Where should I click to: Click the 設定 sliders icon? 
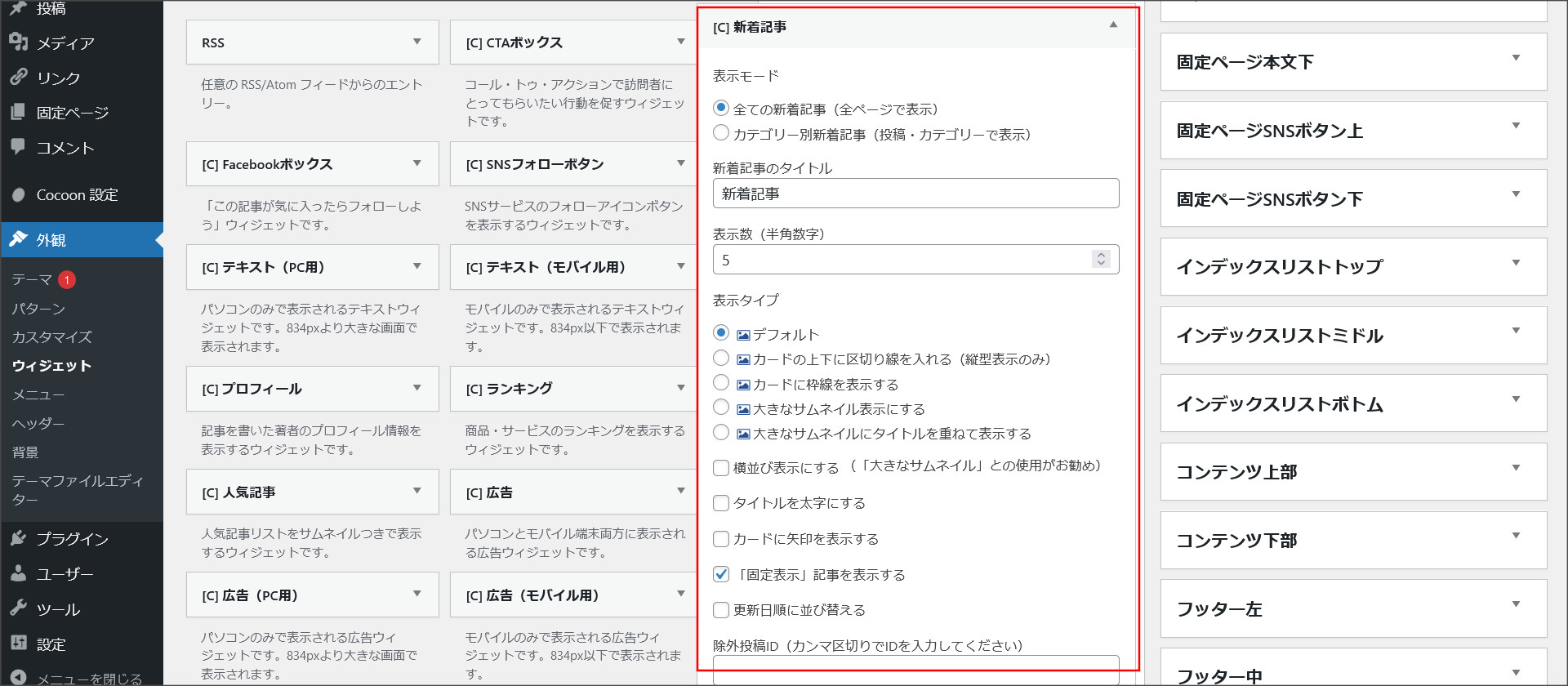coord(19,644)
